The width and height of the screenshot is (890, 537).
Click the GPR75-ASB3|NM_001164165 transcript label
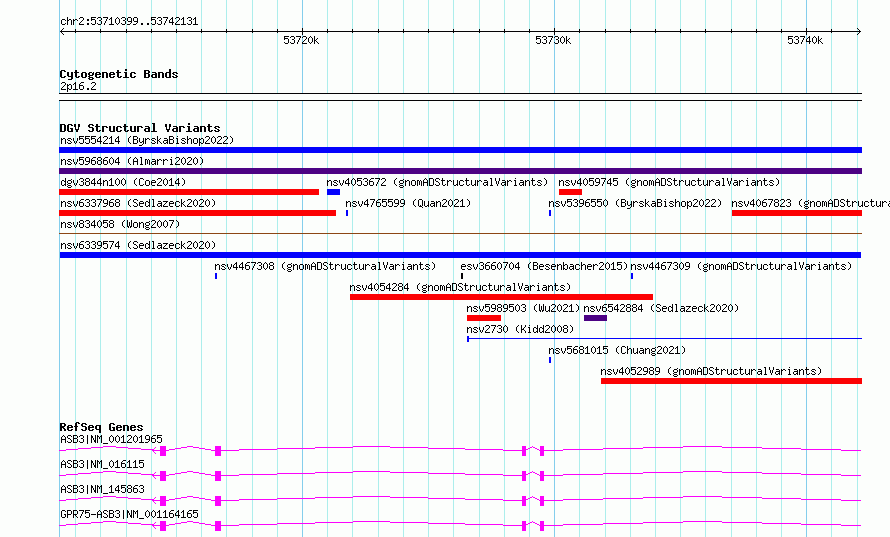point(129,514)
